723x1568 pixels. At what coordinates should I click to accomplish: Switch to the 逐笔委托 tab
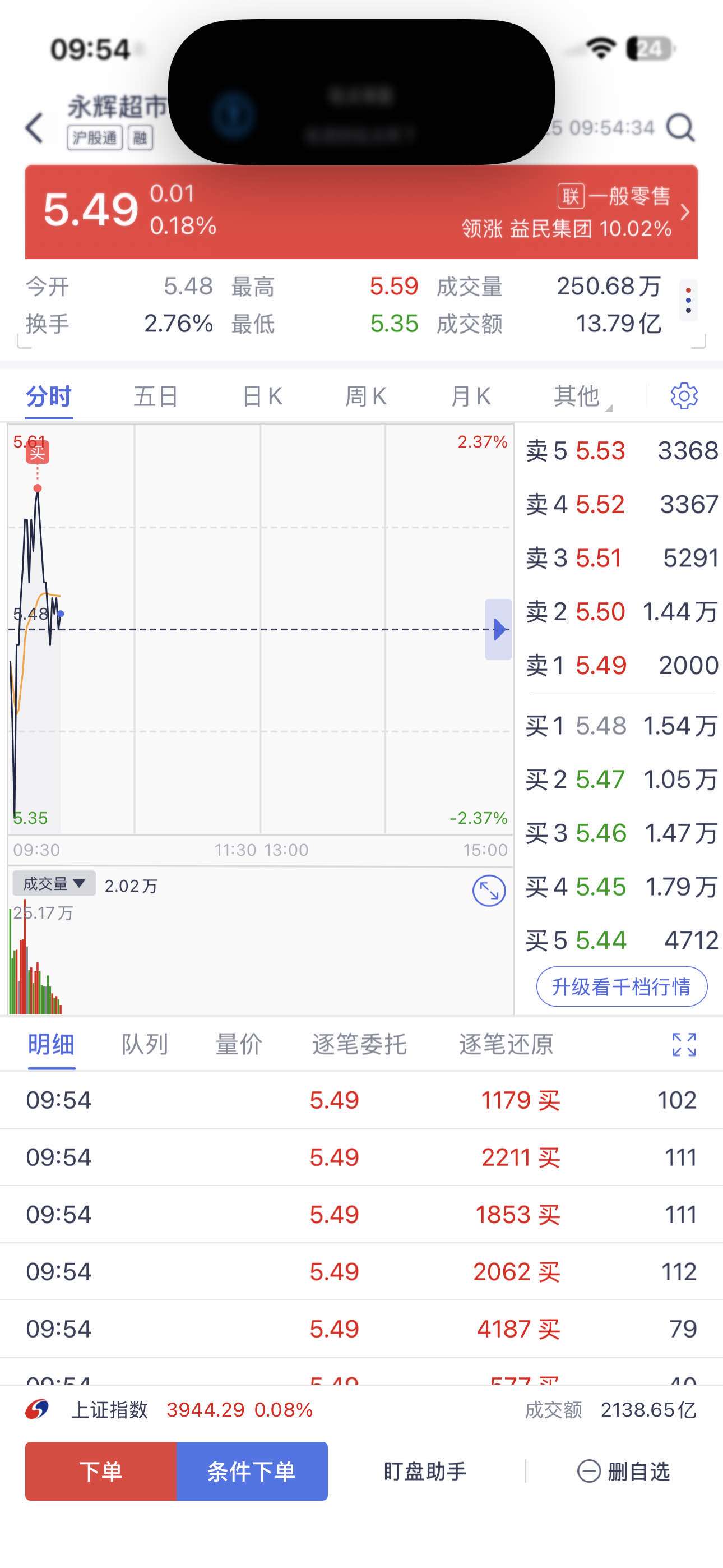click(359, 1045)
